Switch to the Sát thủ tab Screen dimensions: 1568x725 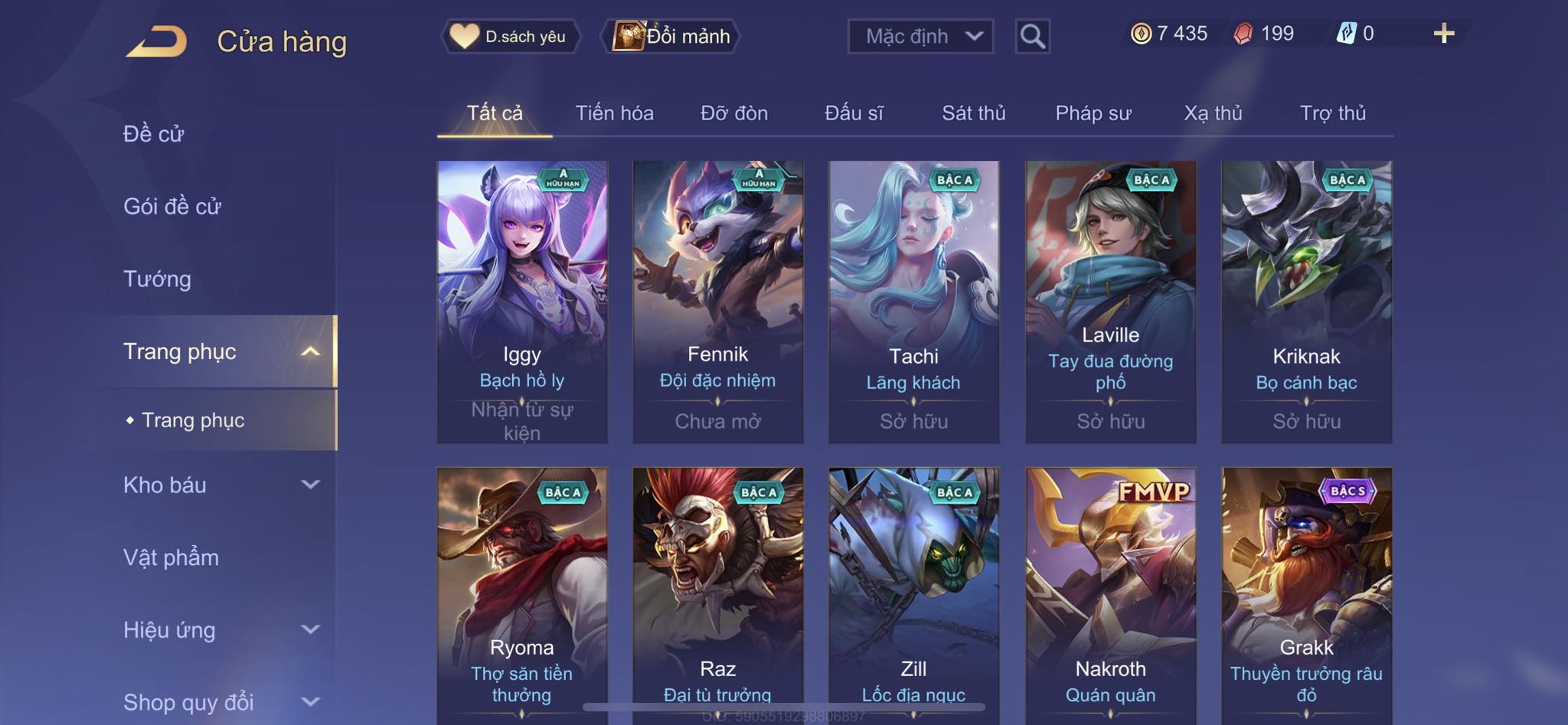pos(973,113)
